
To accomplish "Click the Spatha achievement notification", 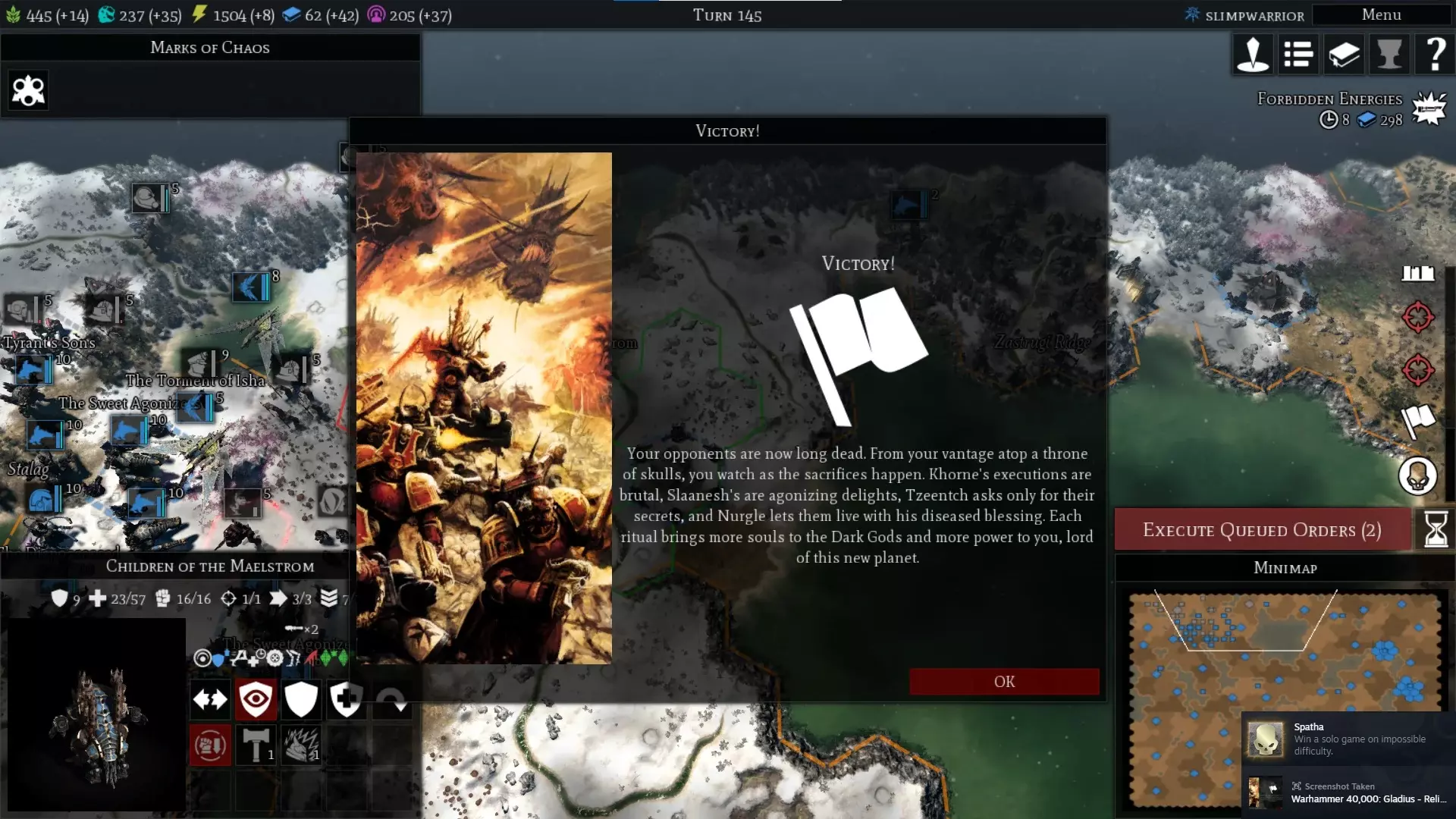I will click(x=1348, y=739).
